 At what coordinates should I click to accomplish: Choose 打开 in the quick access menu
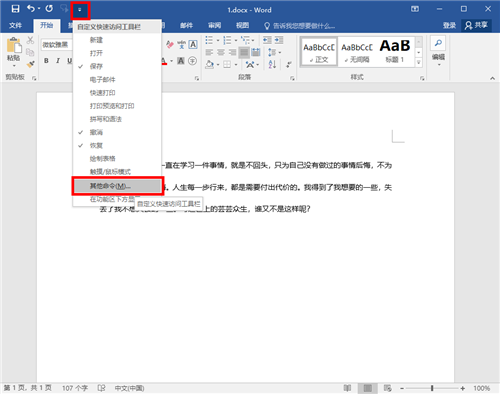tap(117, 53)
